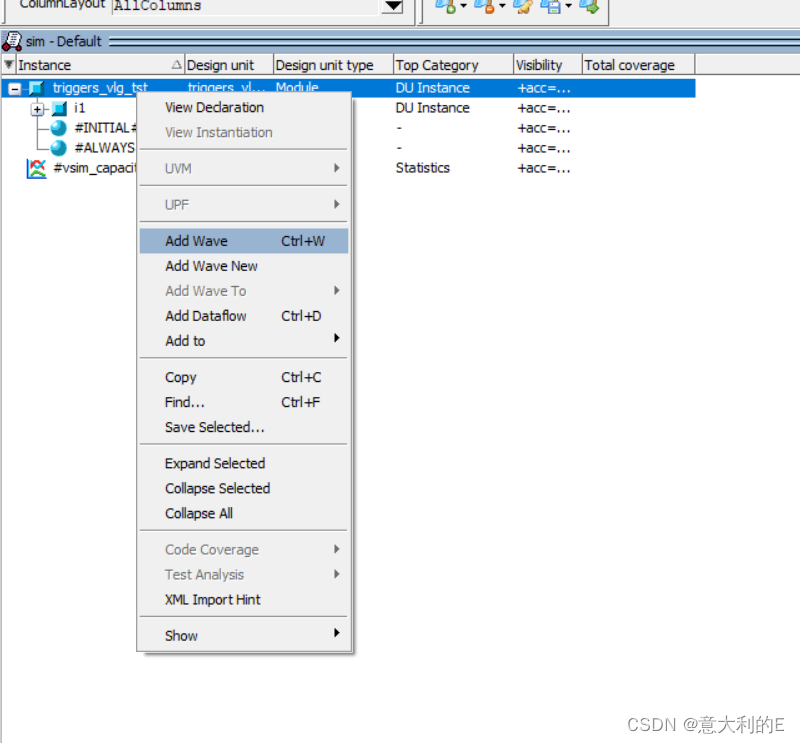
Task: Open the Code Coverage submenu
Action: click(x=244, y=550)
